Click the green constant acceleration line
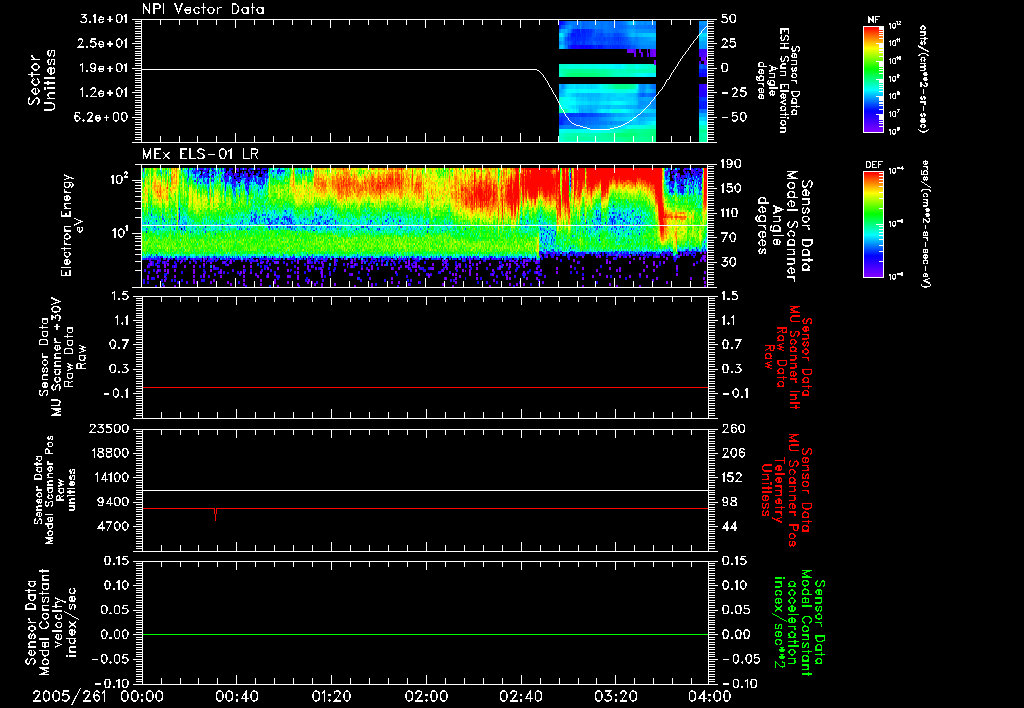This screenshot has width=1024, height=708. [x=425, y=634]
